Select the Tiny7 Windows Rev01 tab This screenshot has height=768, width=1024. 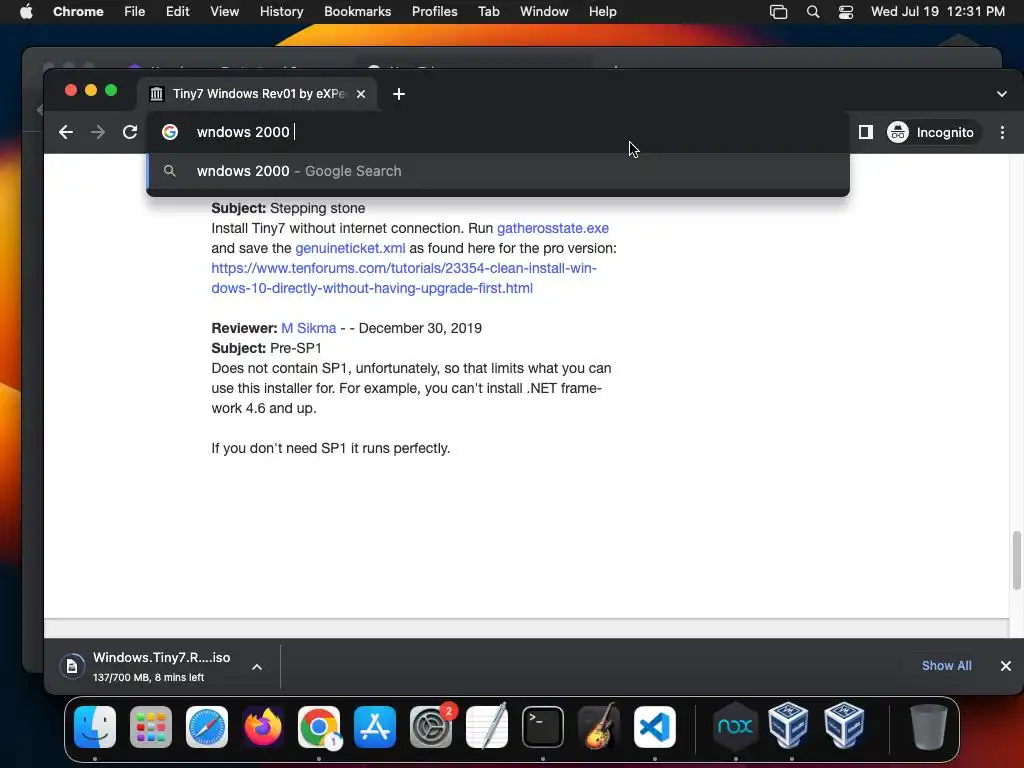pos(257,94)
